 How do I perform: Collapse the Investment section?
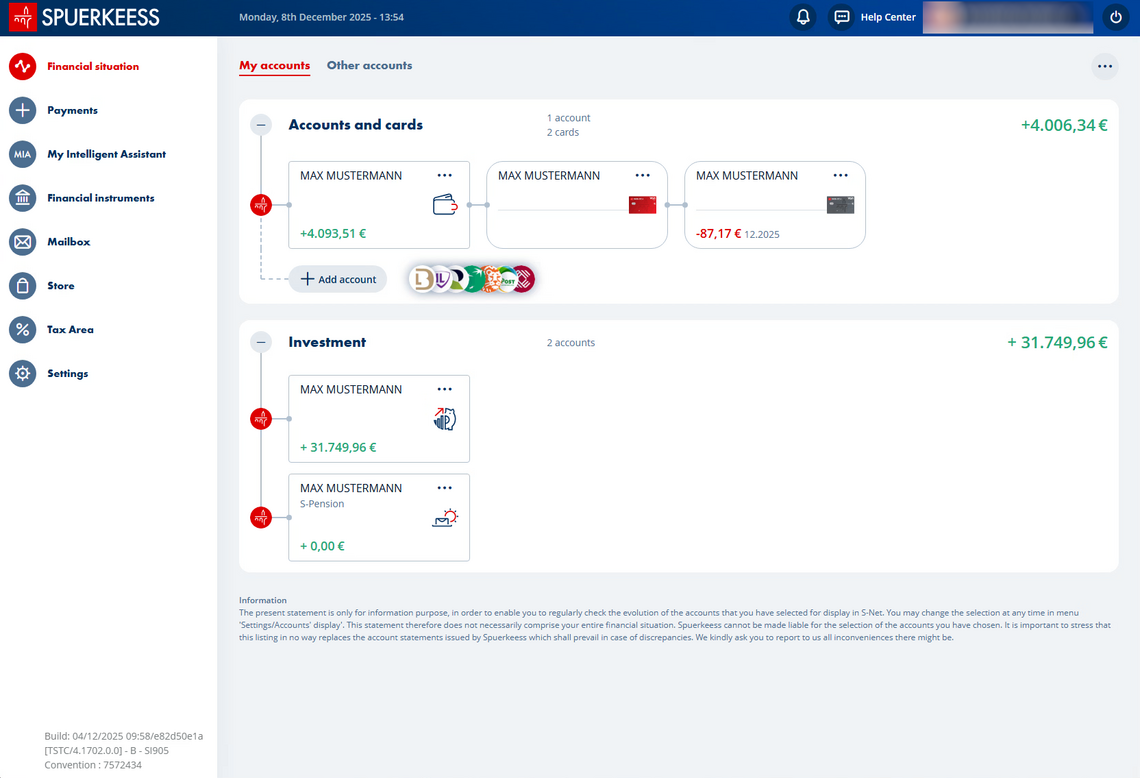coord(261,342)
